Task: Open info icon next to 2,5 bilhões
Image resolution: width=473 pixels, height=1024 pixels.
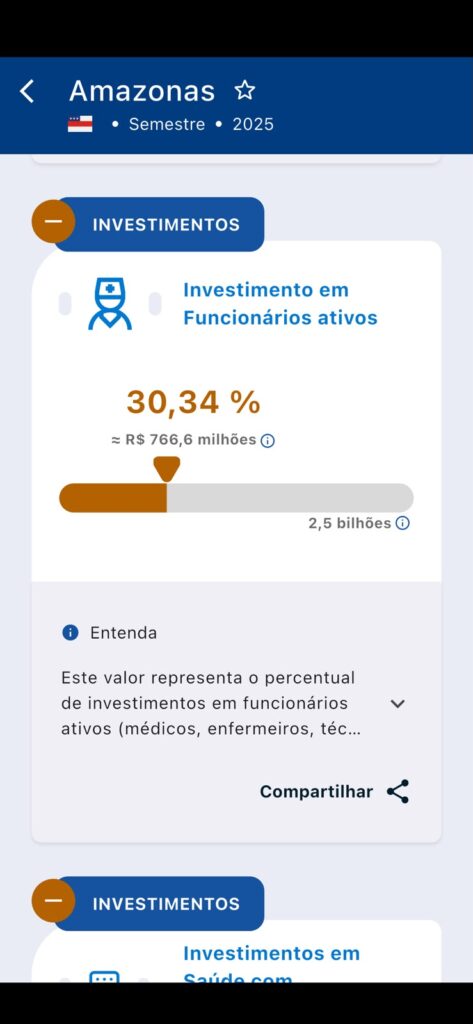Action: [403, 523]
